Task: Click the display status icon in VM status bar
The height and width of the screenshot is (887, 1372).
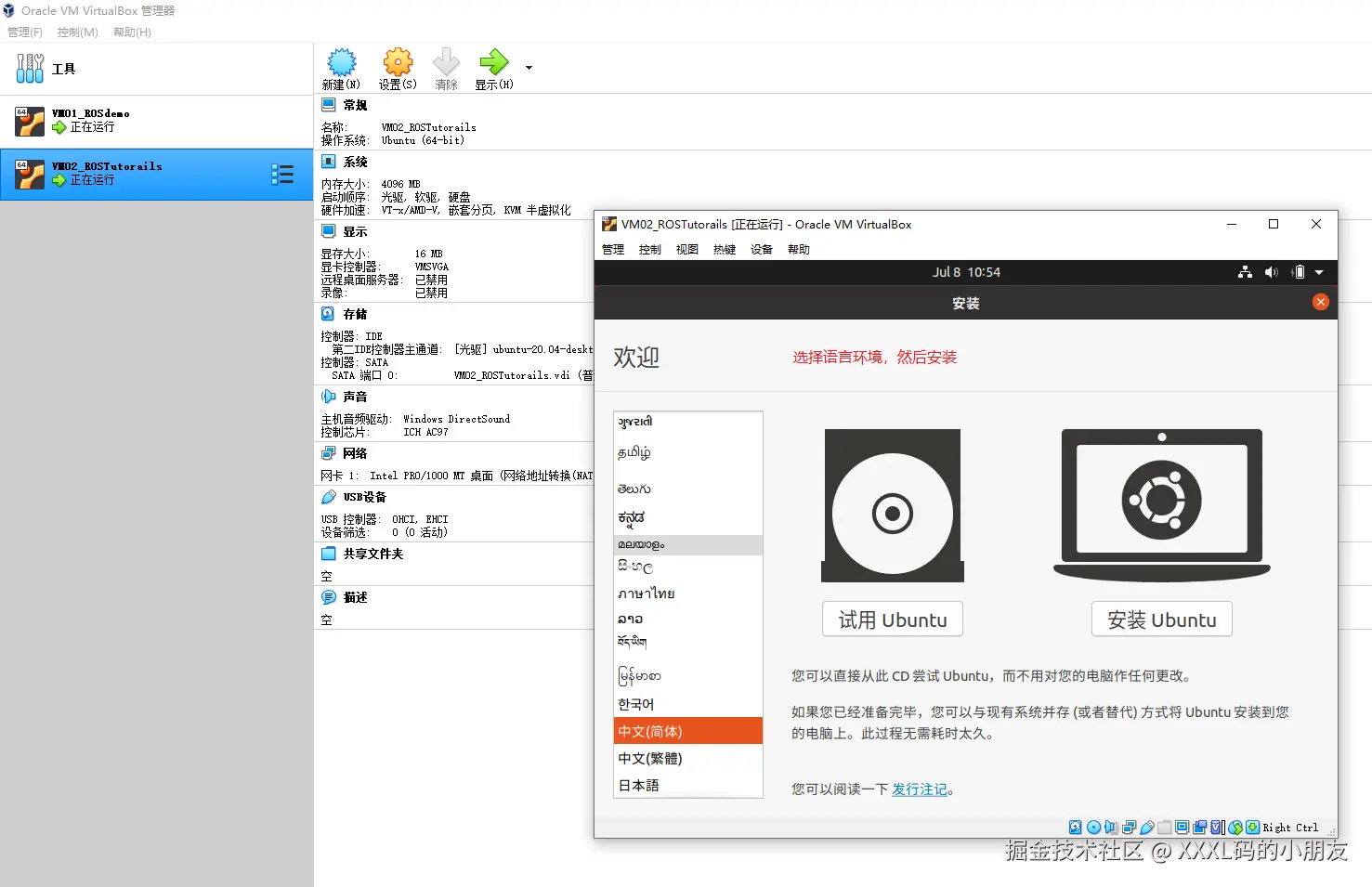Action: pos(1182,827)
